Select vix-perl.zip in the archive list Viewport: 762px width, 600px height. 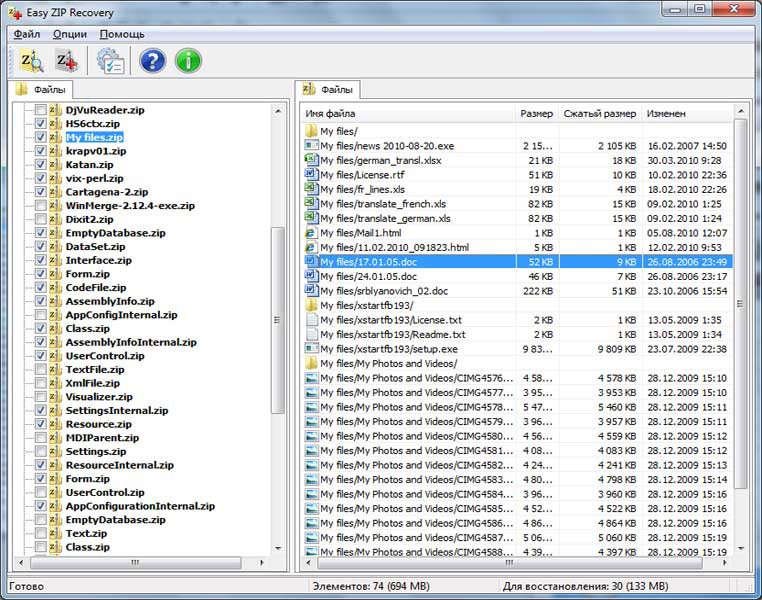tap(95, 178)
